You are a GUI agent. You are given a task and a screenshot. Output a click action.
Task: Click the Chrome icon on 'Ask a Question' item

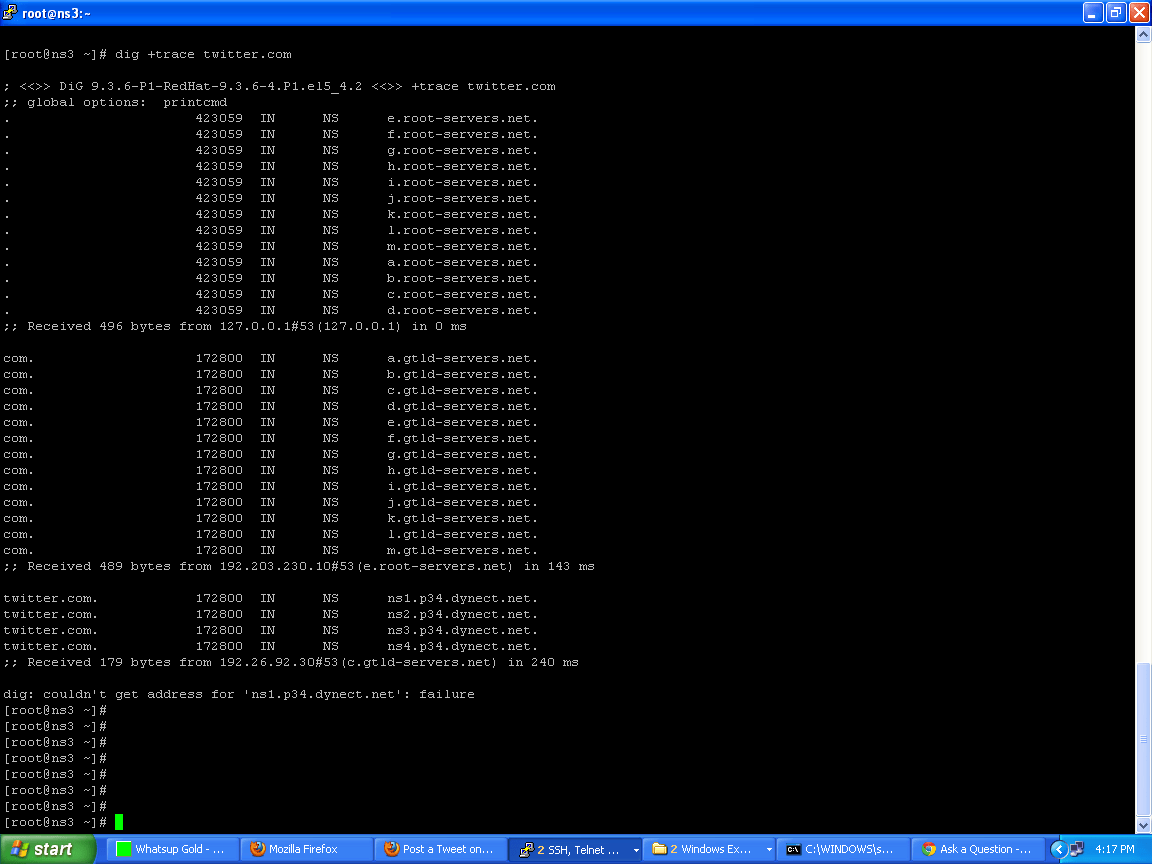tap(929, 849)
